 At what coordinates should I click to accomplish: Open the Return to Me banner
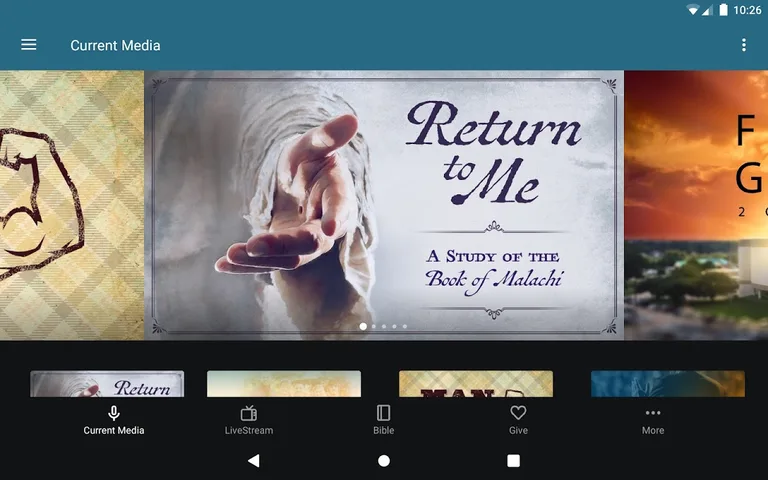pos(384,205)
